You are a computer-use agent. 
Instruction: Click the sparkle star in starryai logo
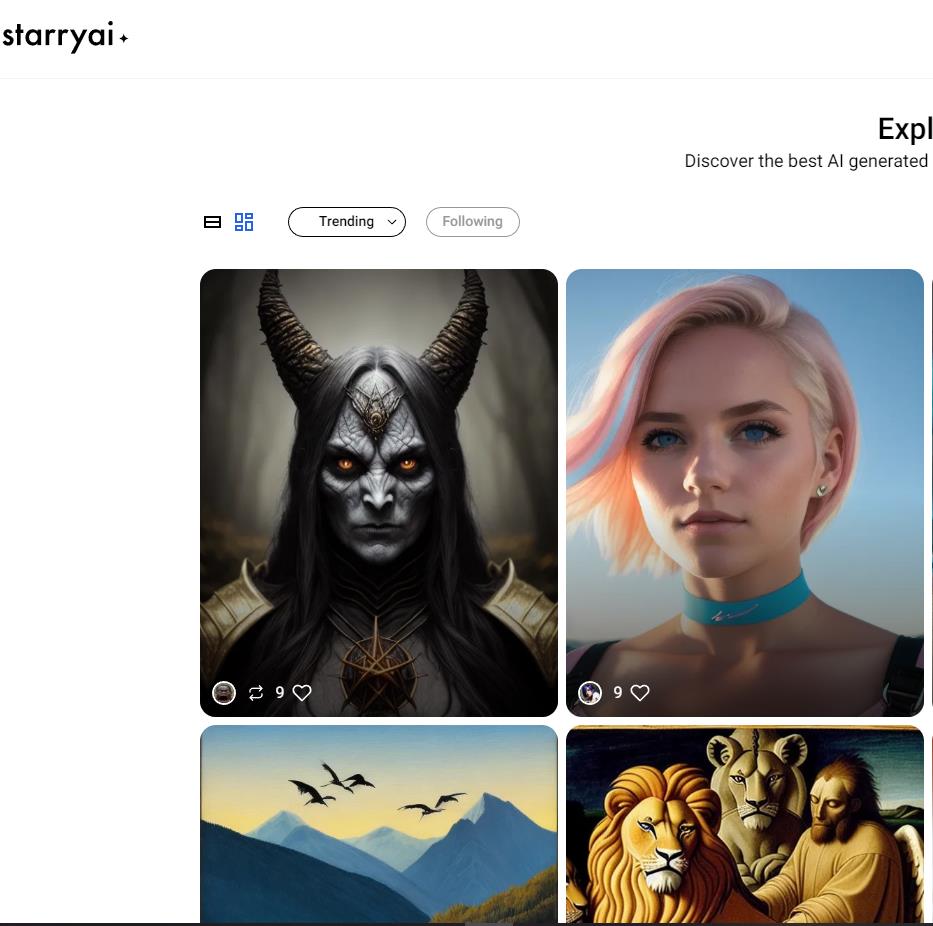click(x=124, y=39)
